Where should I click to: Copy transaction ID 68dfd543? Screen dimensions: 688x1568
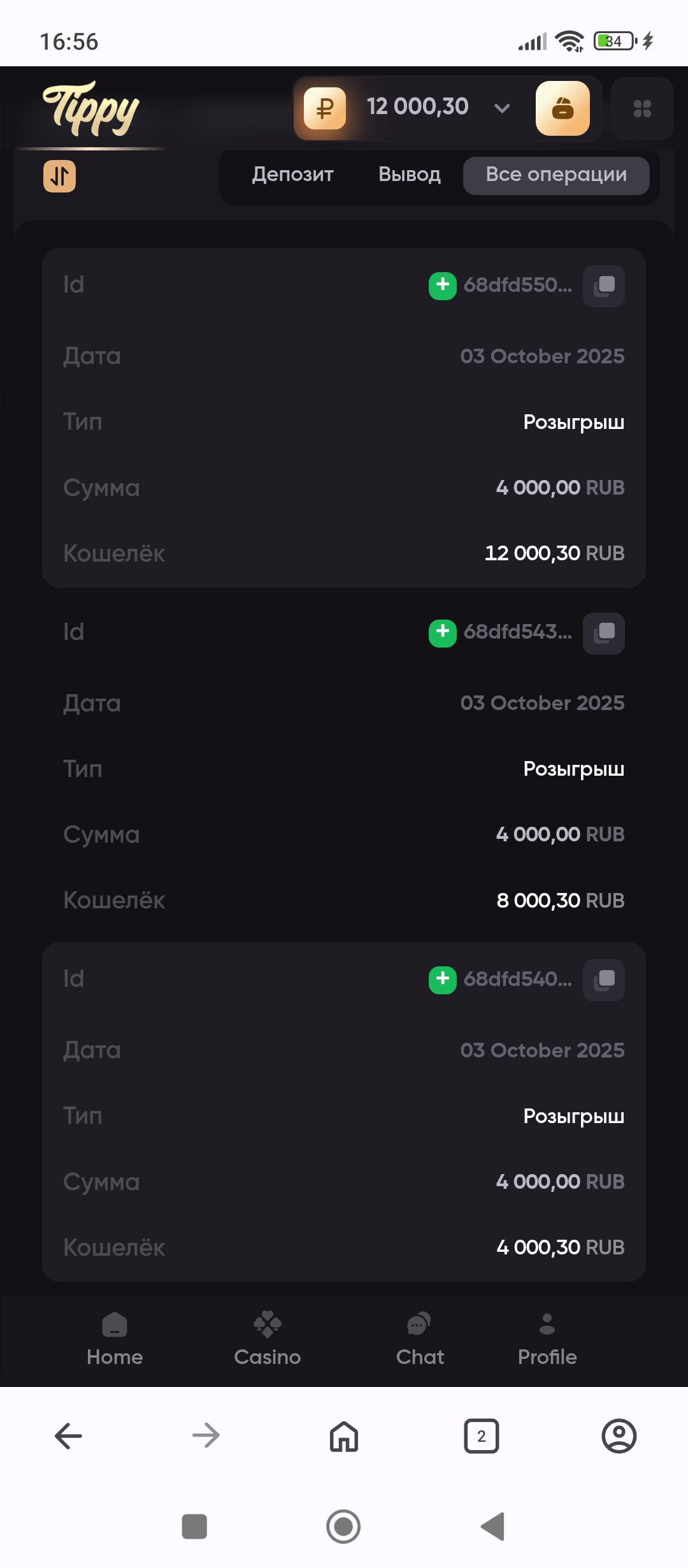[603, 633]
